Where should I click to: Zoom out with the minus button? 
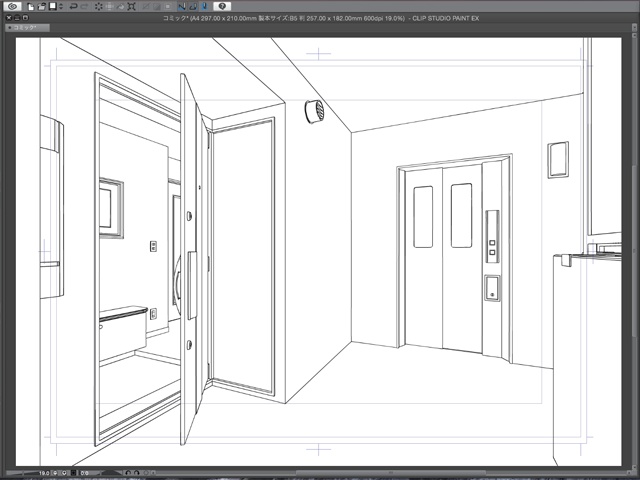coord(56,473)
